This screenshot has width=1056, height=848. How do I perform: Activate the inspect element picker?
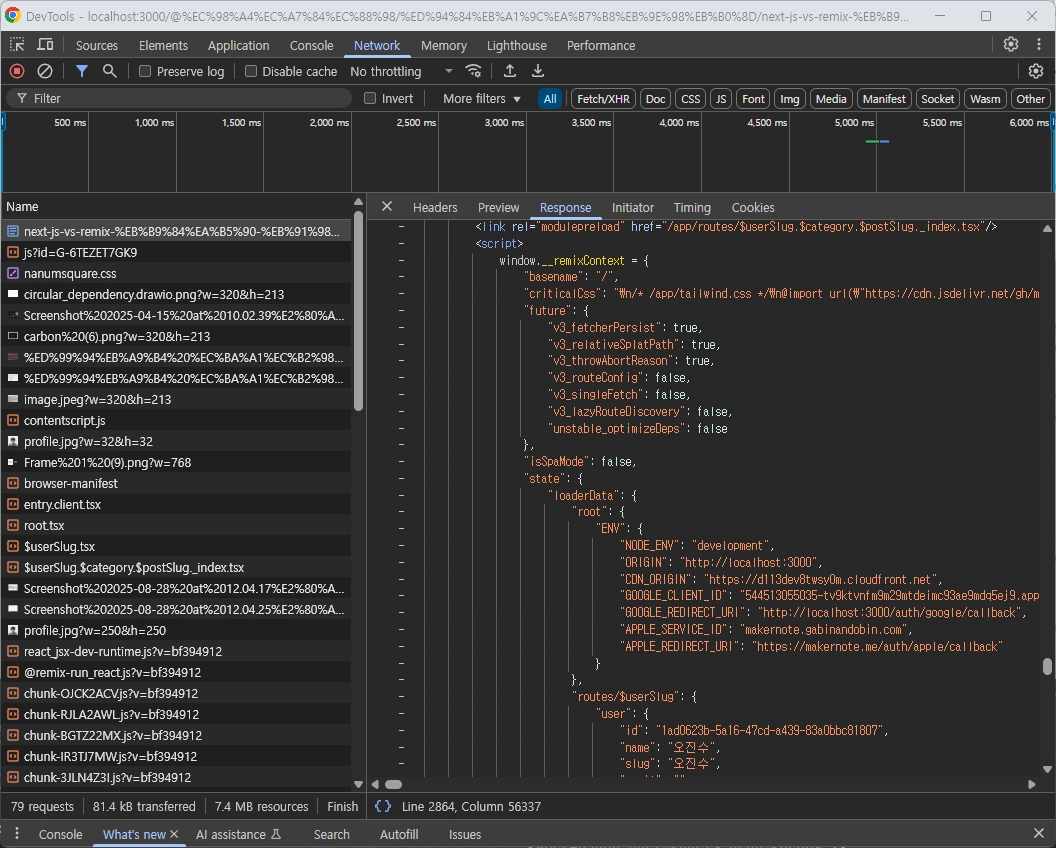pyautogui.click(x=17, y=45)
